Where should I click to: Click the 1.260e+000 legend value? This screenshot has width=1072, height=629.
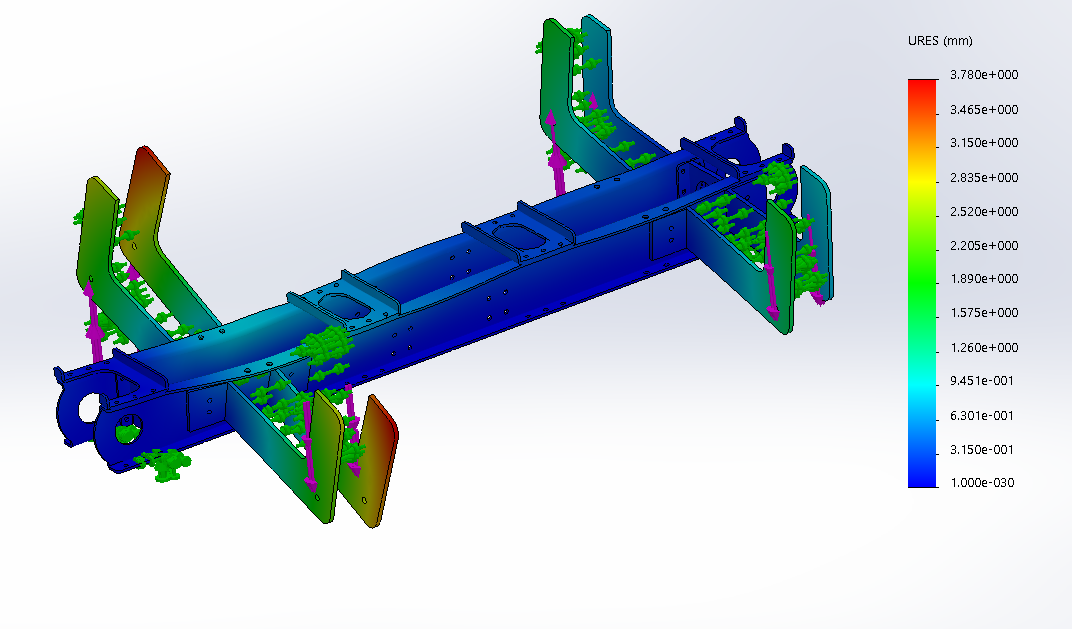(x=984, y=348)
